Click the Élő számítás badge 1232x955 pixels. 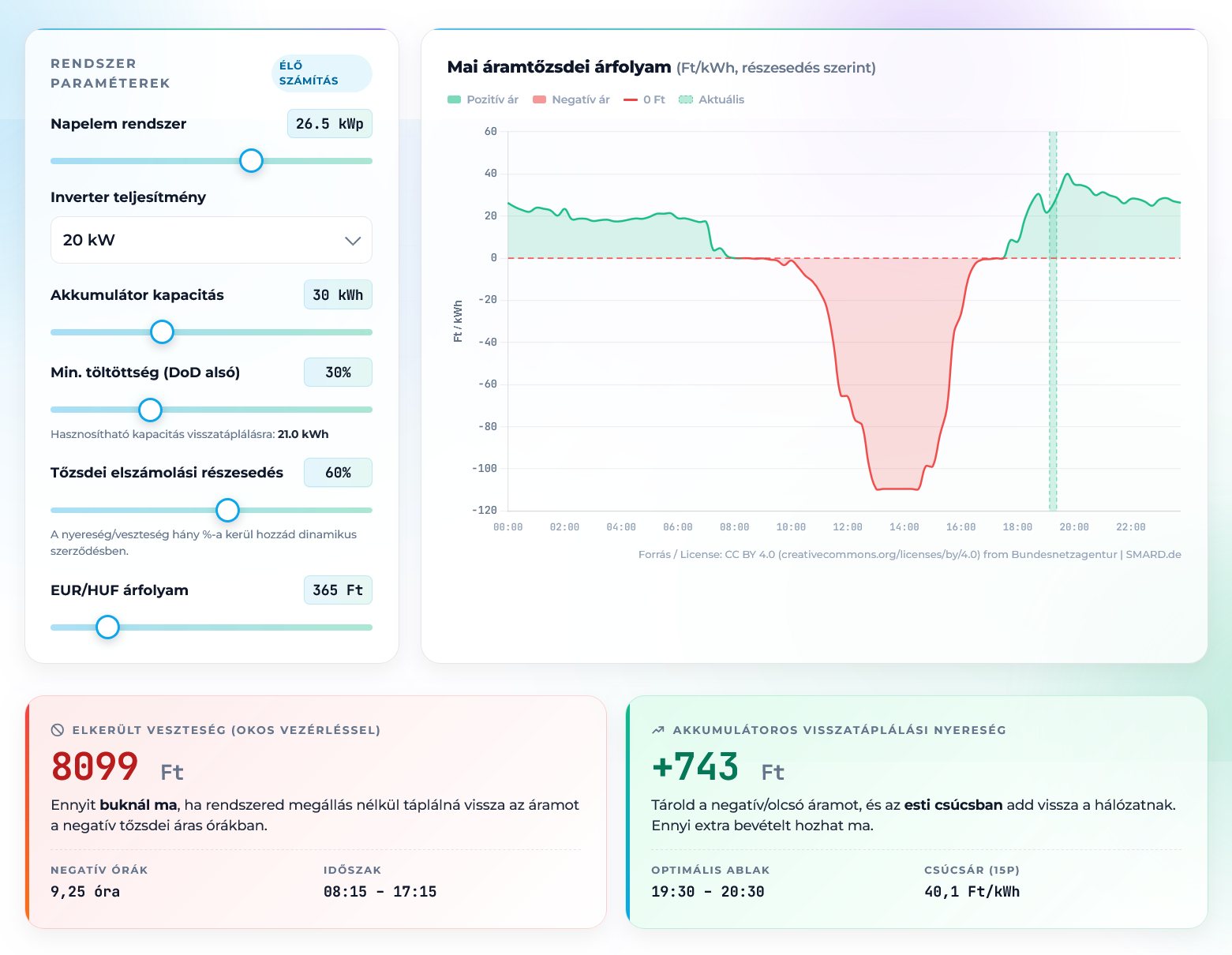click(320, 73)
